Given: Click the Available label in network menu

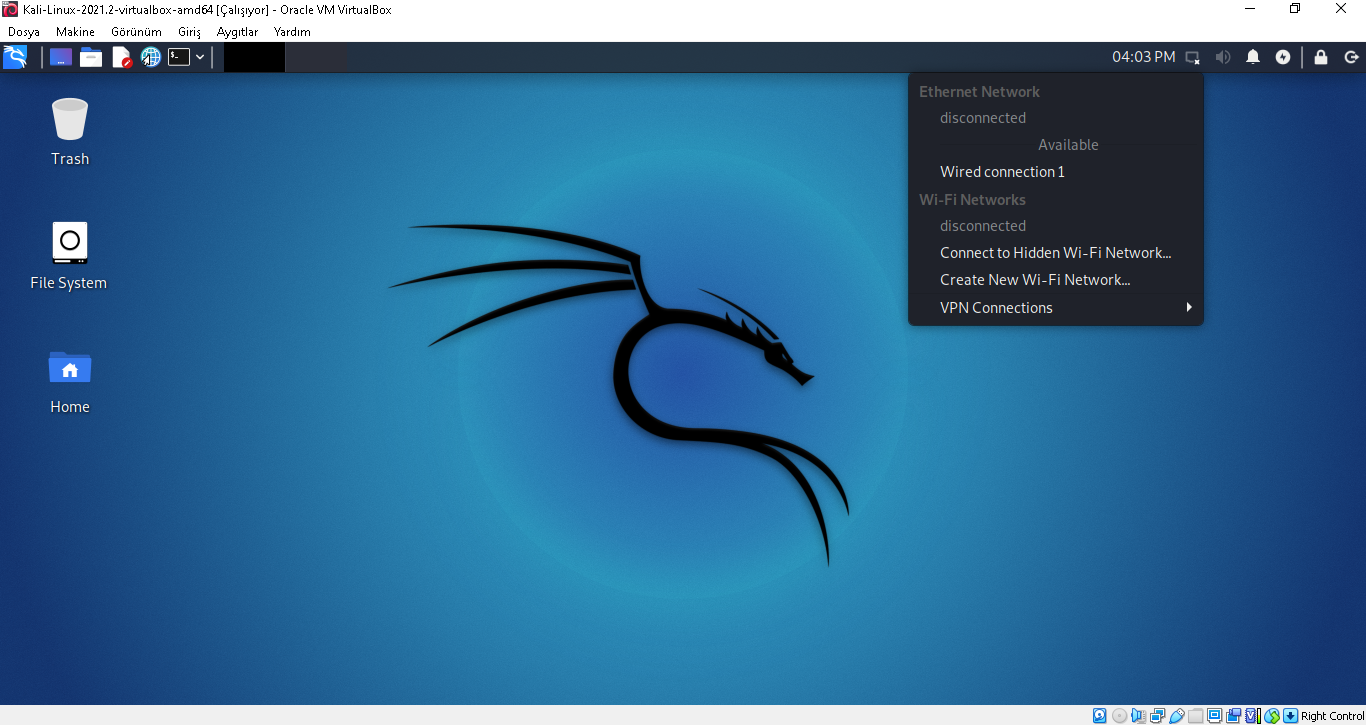Looking at the screenshot, I should [1068, 145].
